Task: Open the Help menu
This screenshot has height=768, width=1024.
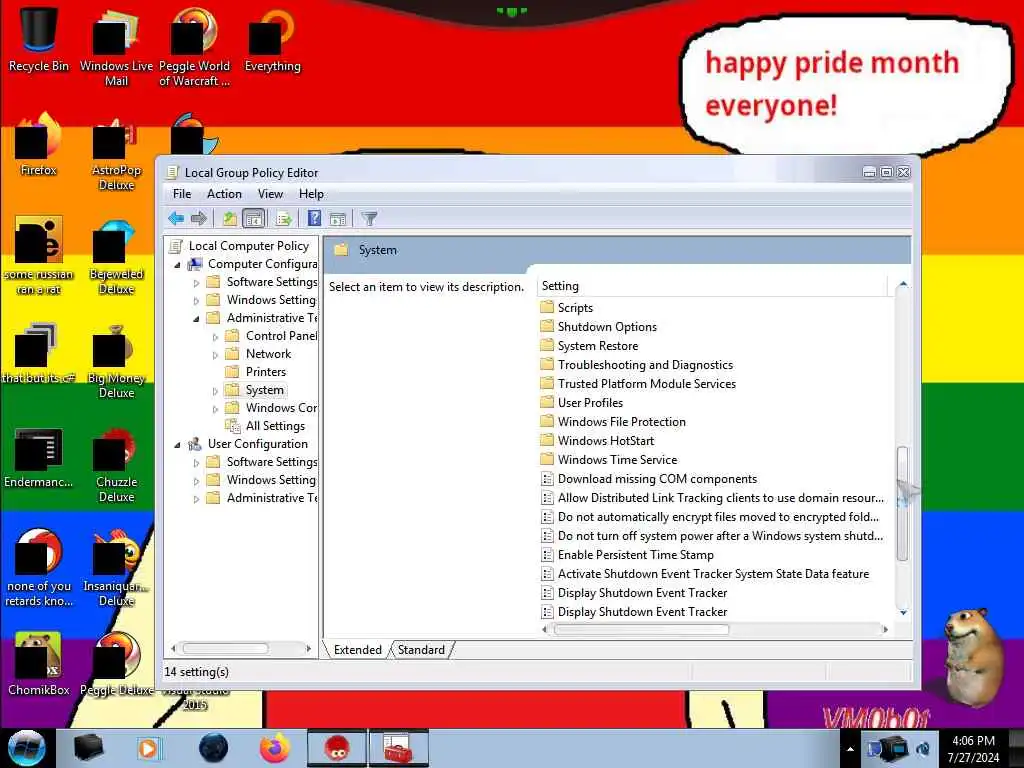Action: (311, 194)
